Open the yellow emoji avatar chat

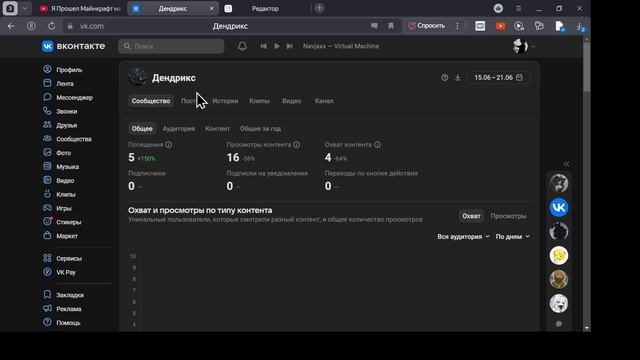pyautogui.click(x=558, y=256)
